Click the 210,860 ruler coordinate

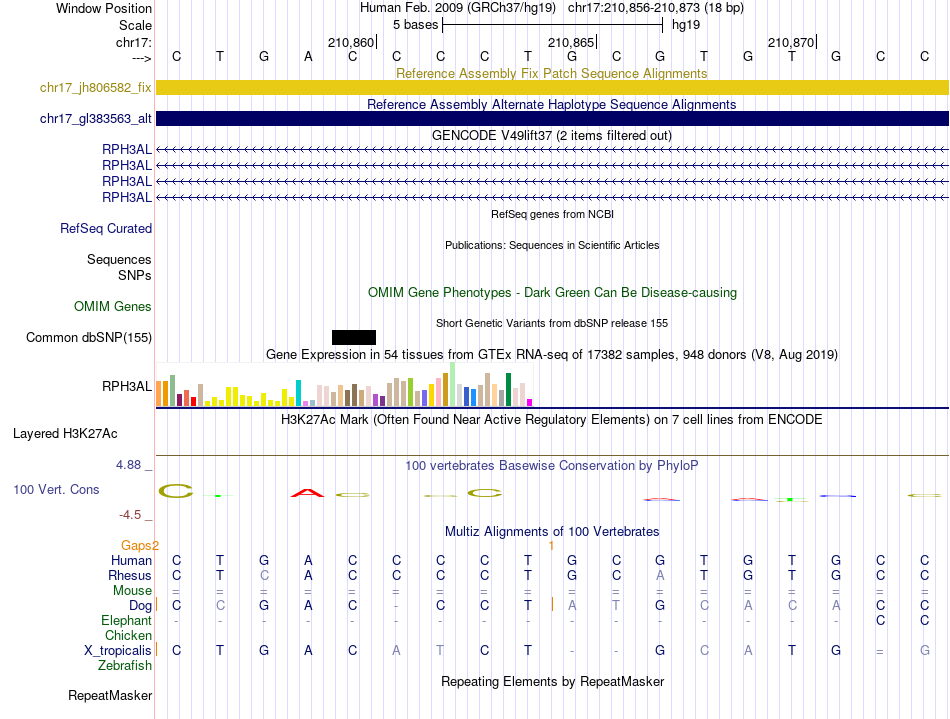351,42
